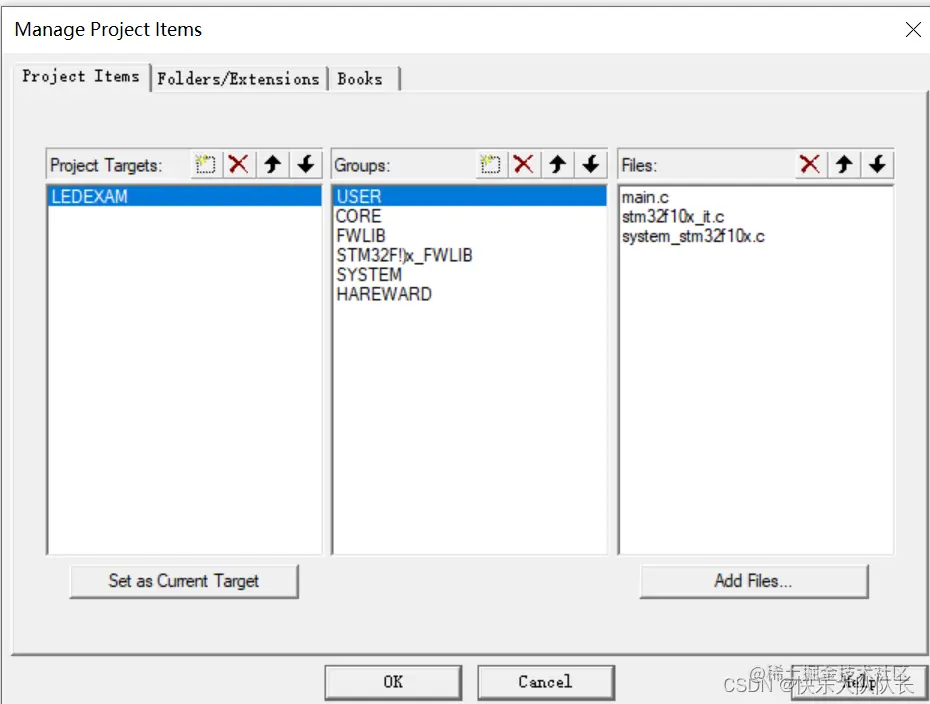Move selected file up
Image resolution: width=930 pixels, height=704 pixels.
point(844,164)
